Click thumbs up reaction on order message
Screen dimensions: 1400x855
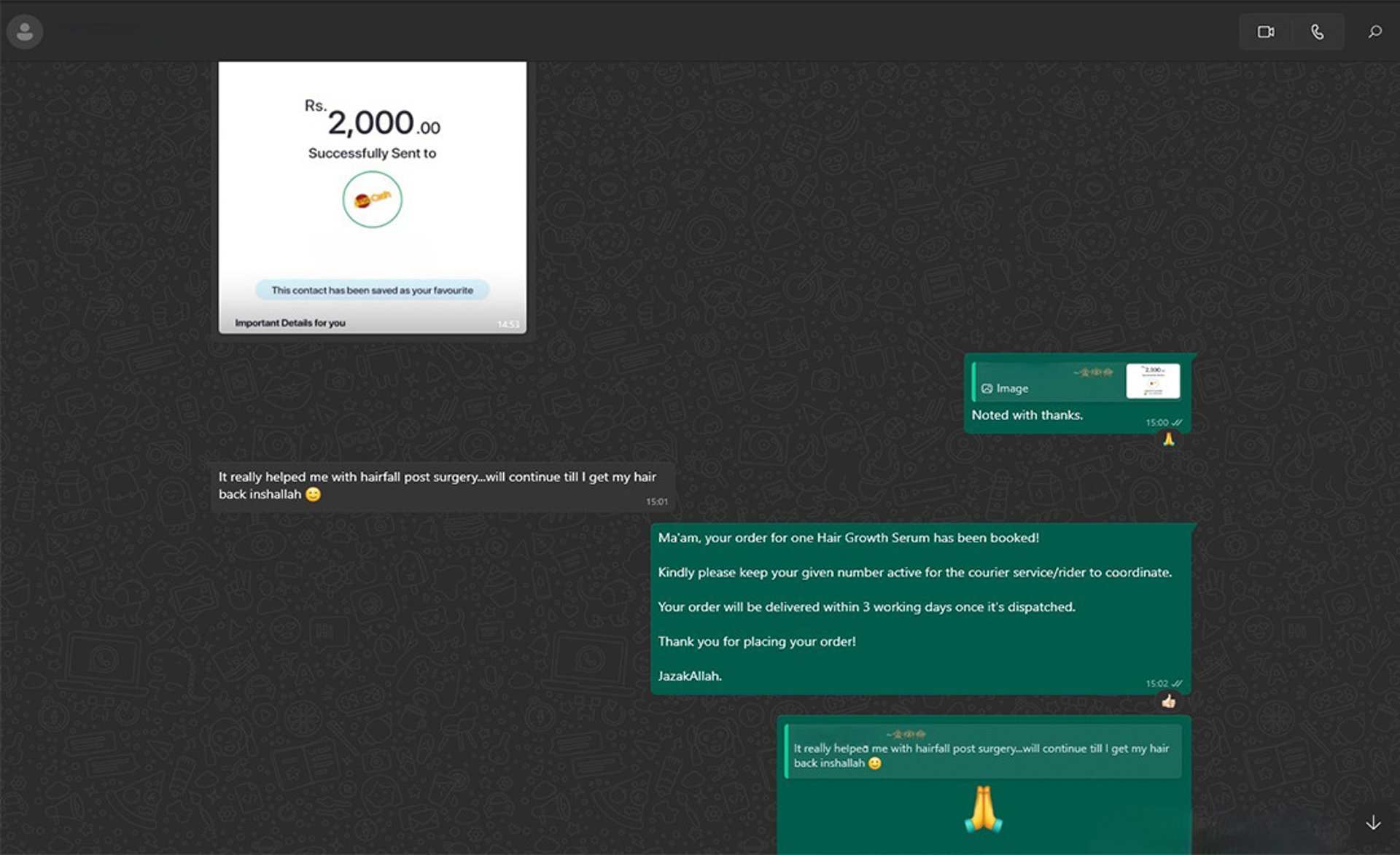pos(1169,701)
